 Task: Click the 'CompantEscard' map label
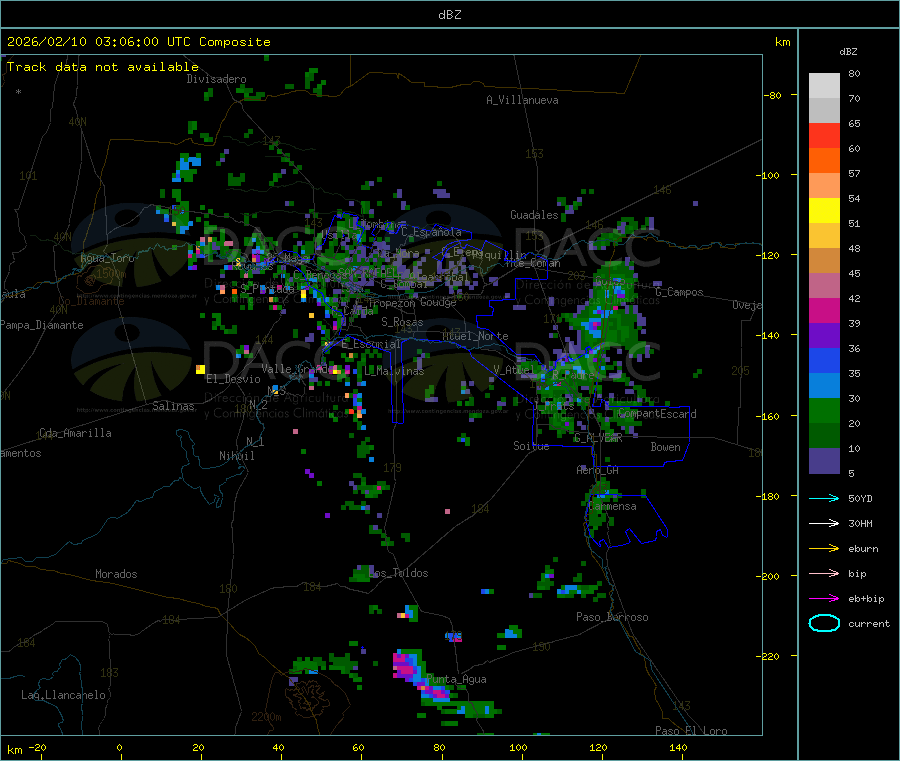point(657,414)
